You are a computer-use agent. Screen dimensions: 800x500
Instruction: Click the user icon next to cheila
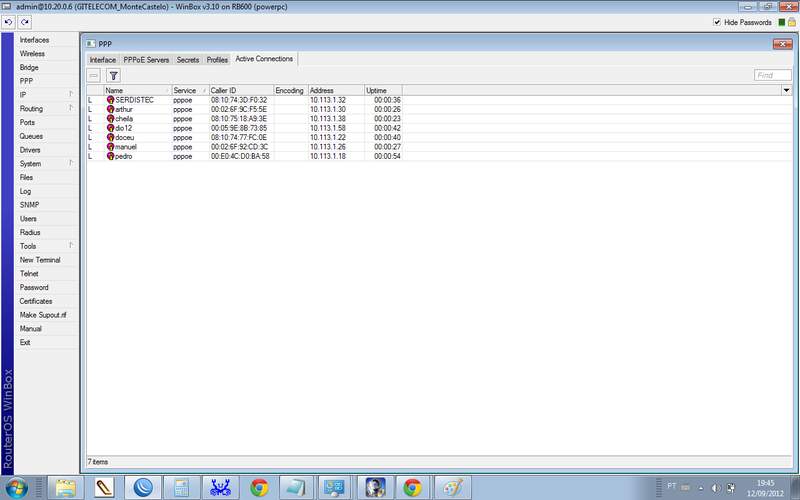point(110,118)
